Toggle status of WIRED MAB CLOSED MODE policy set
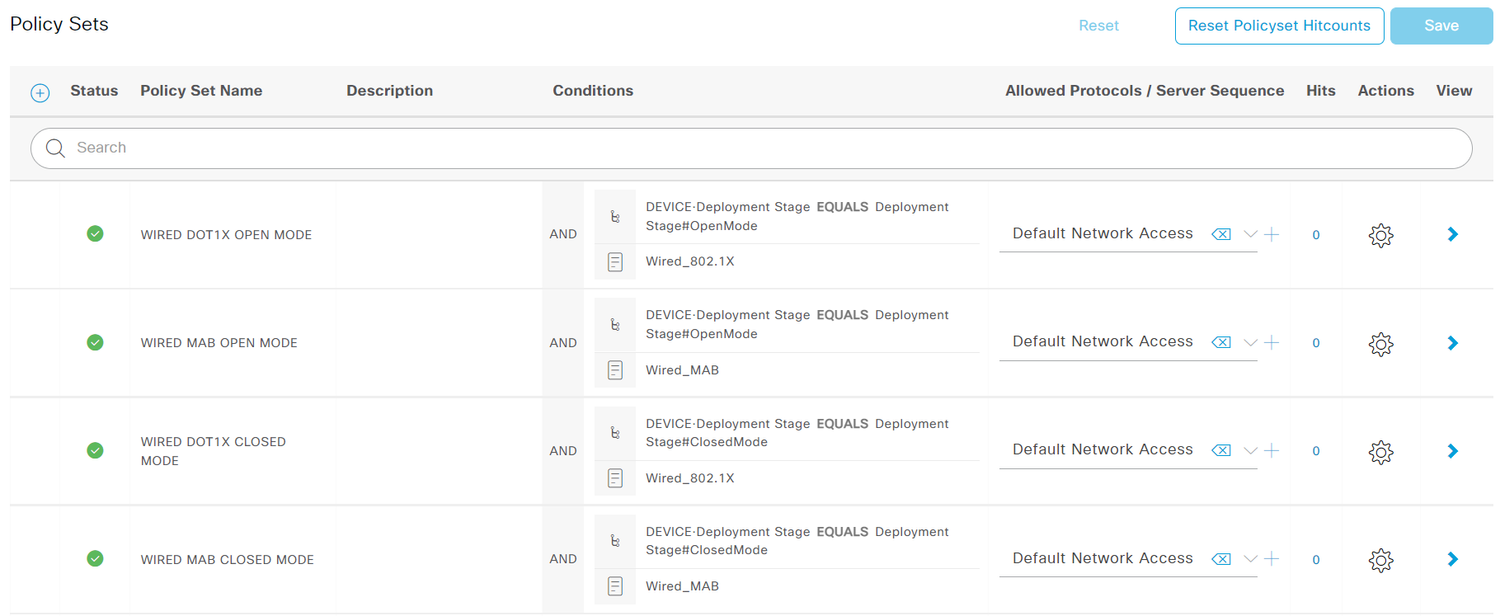 click(95, 559)
